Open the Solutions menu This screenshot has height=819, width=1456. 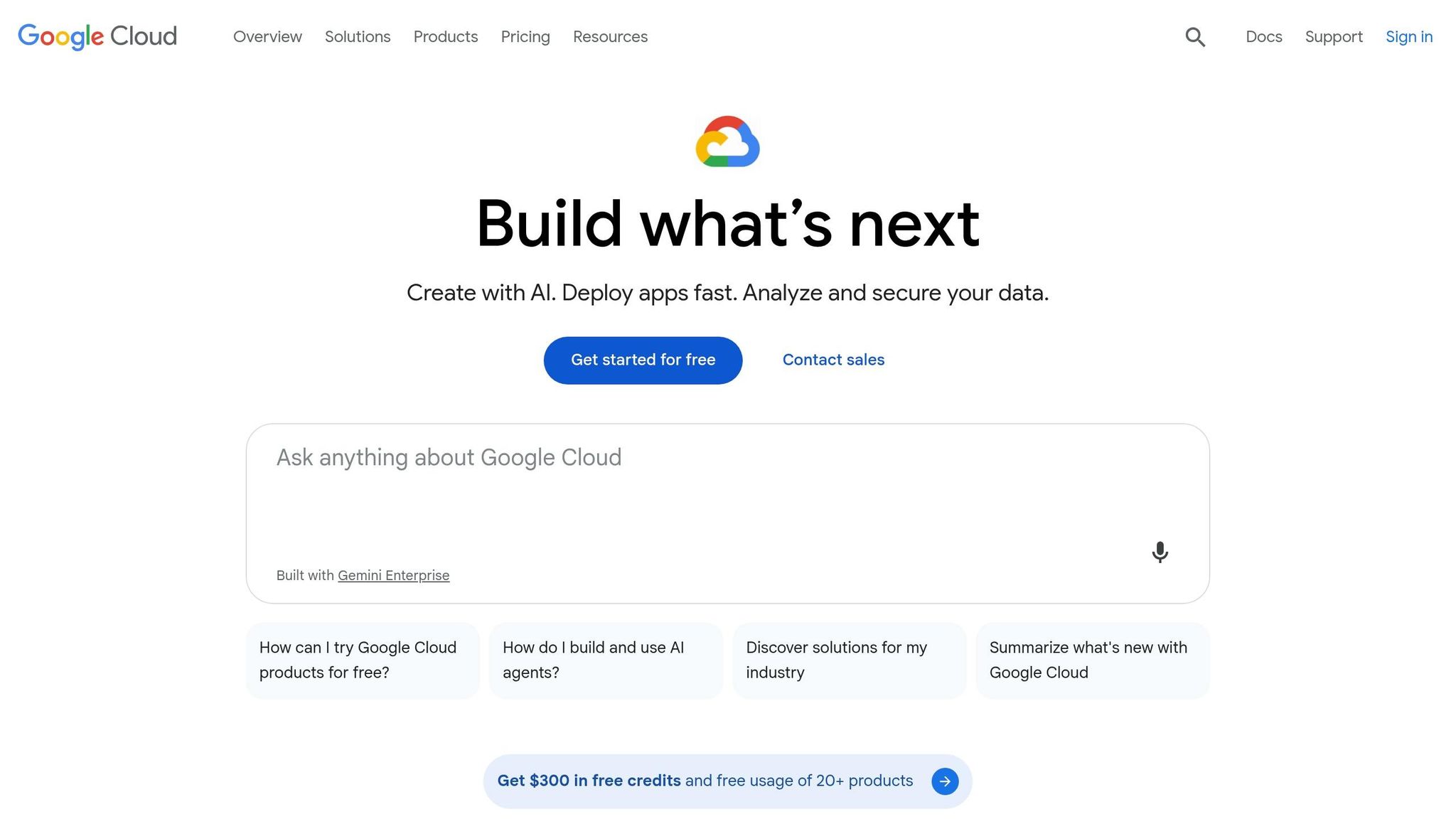(x=358, y=36)
